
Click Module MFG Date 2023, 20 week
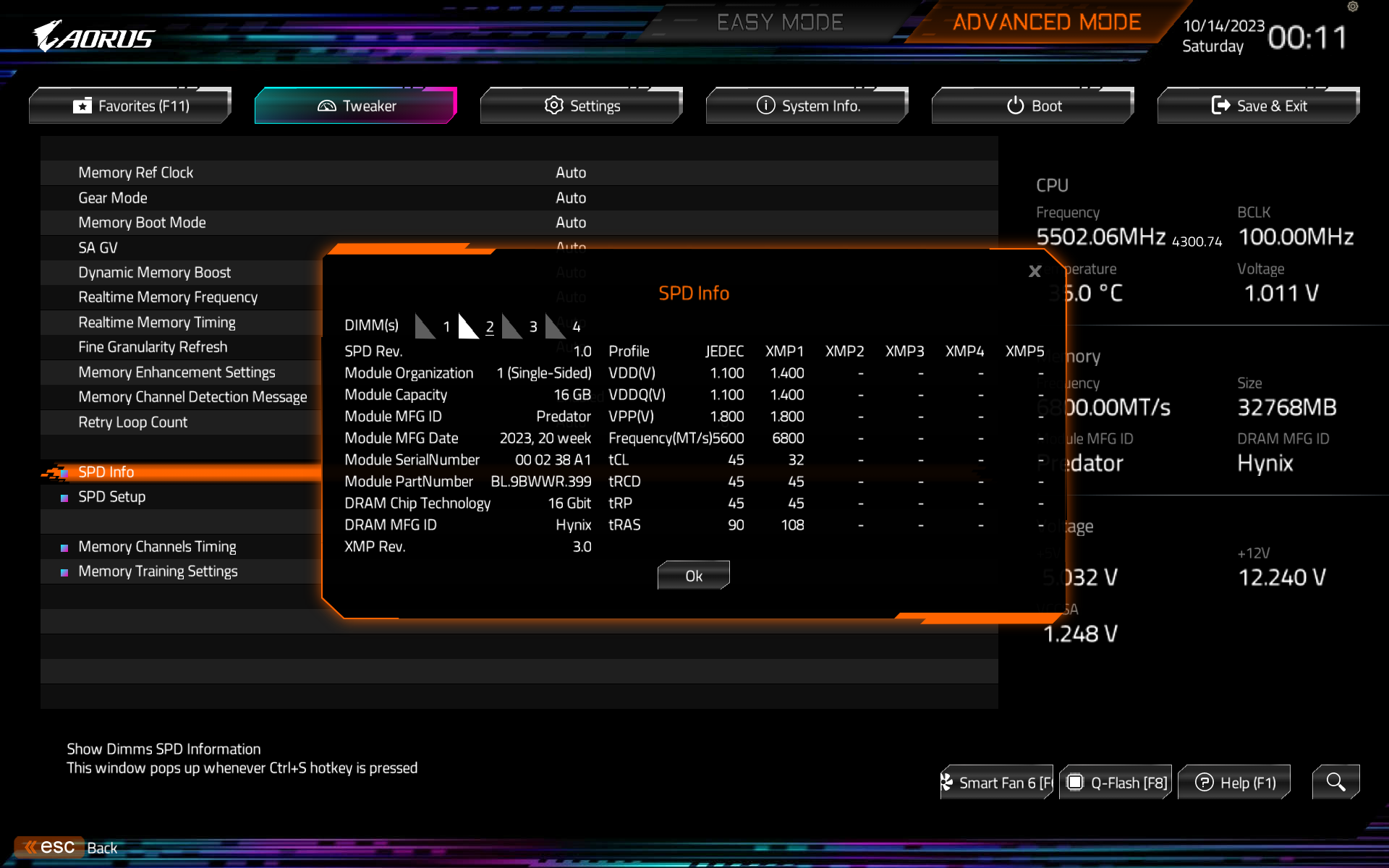545,438
